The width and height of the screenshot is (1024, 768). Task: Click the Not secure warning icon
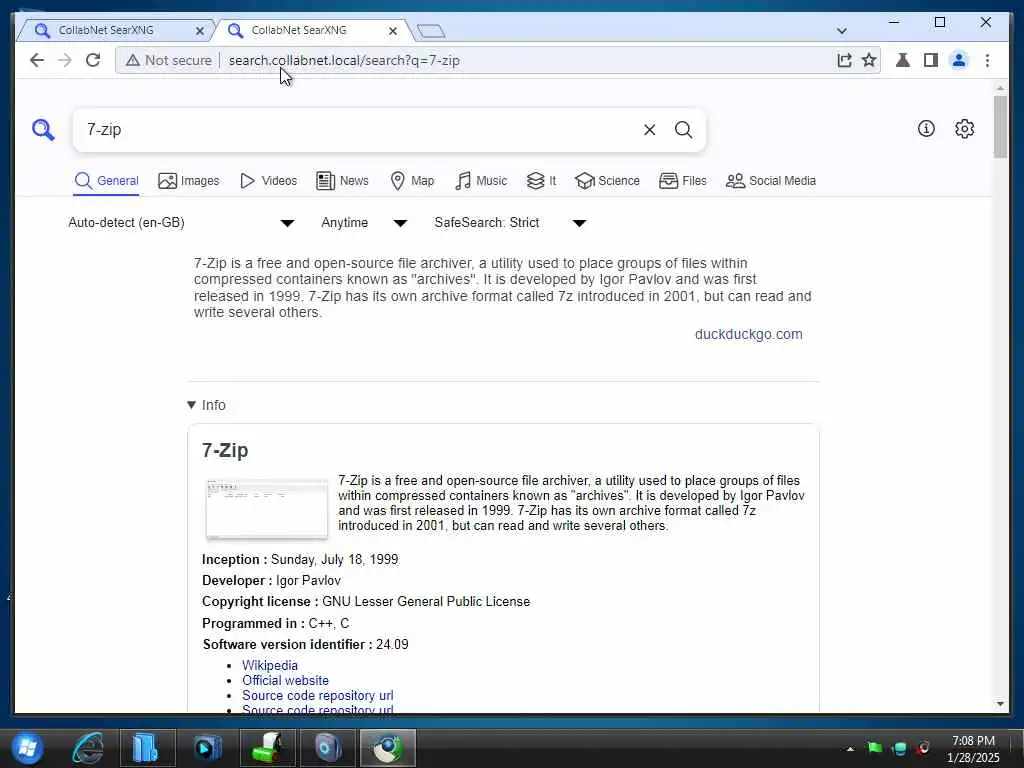tap(133, 60)
